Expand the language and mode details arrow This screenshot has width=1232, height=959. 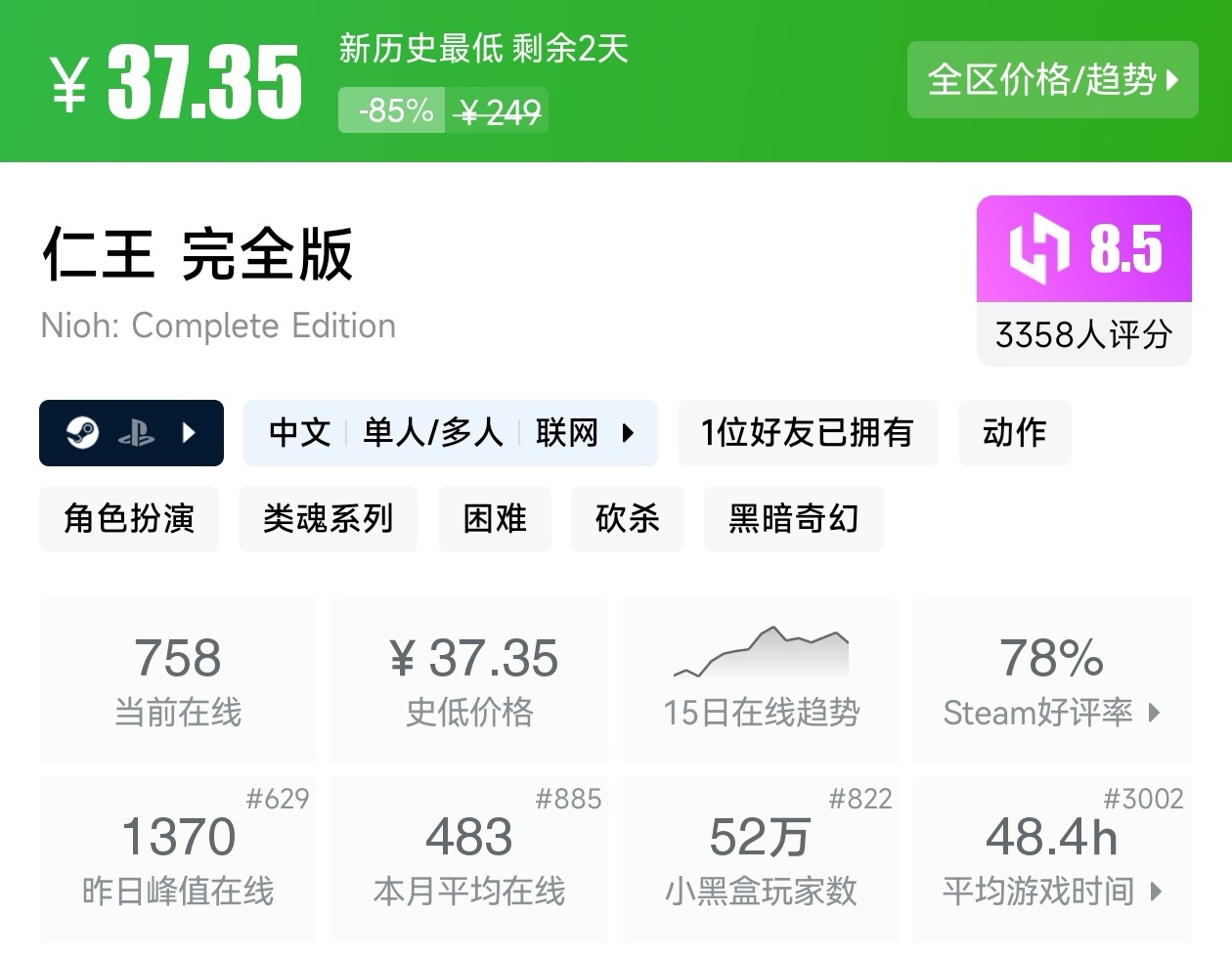pyautogui.click(x=628, y=432)
